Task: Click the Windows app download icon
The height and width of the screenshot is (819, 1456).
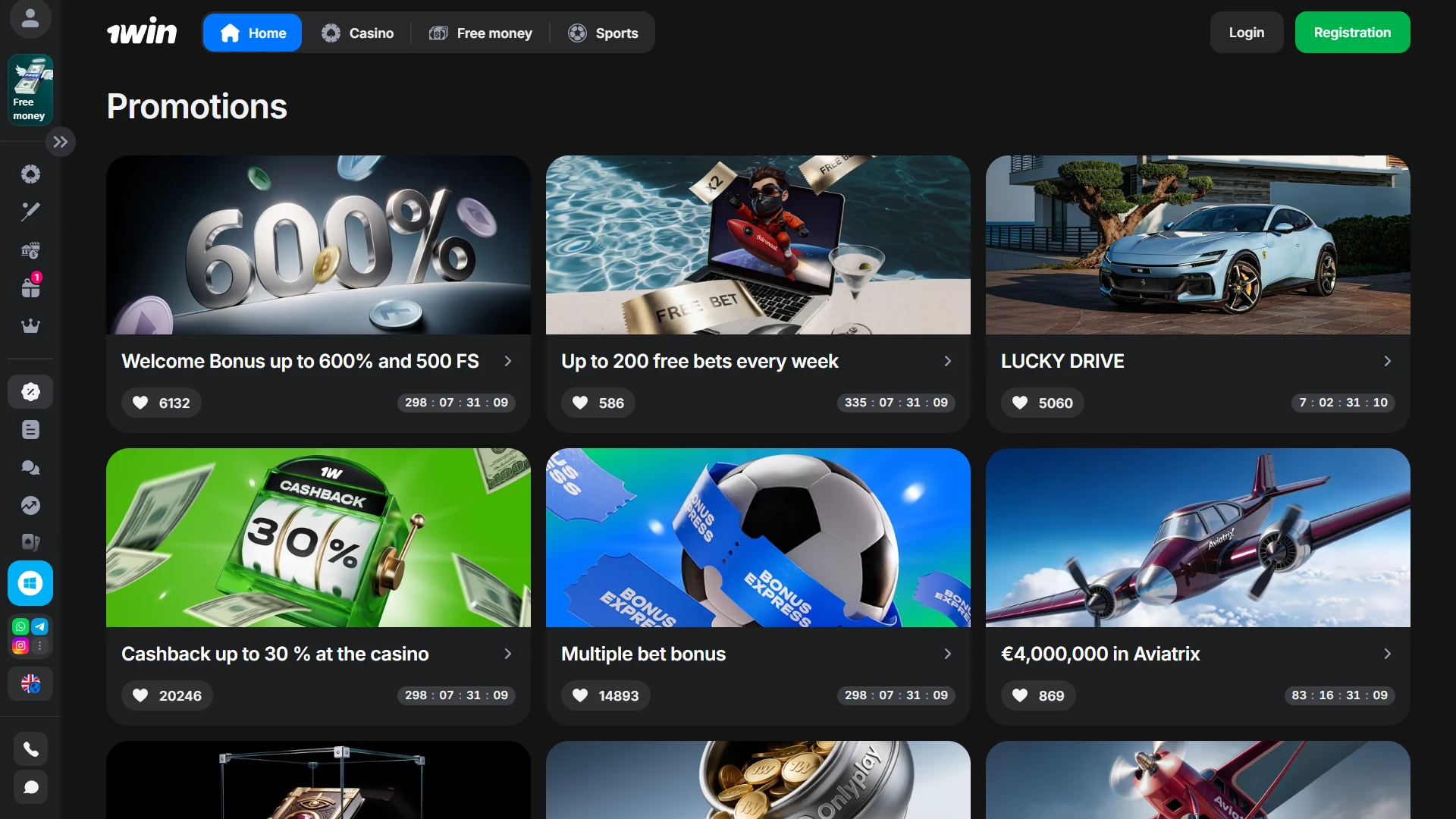Action: pos(30,583)
